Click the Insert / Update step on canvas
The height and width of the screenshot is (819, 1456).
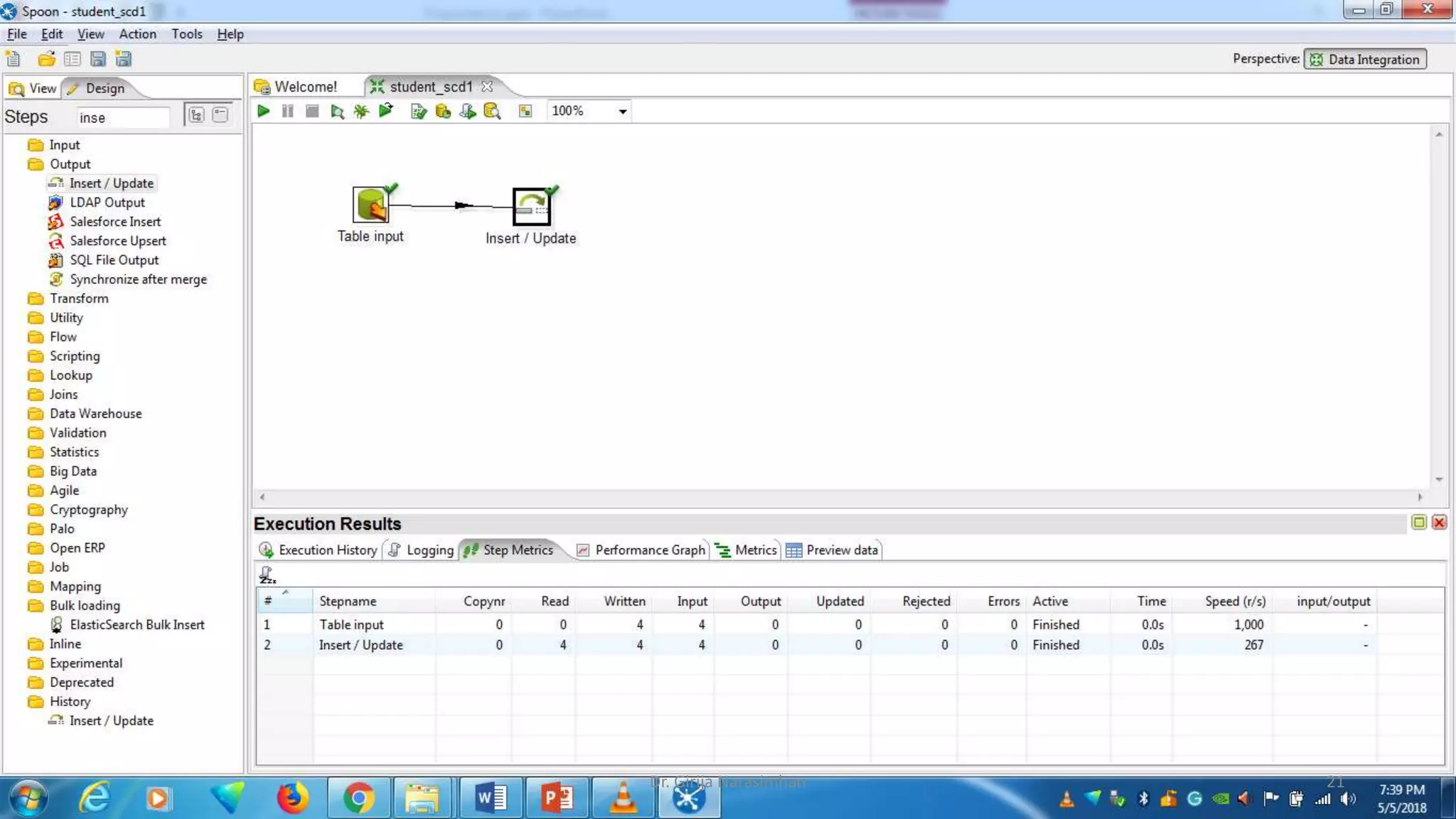tap(531, 207)
